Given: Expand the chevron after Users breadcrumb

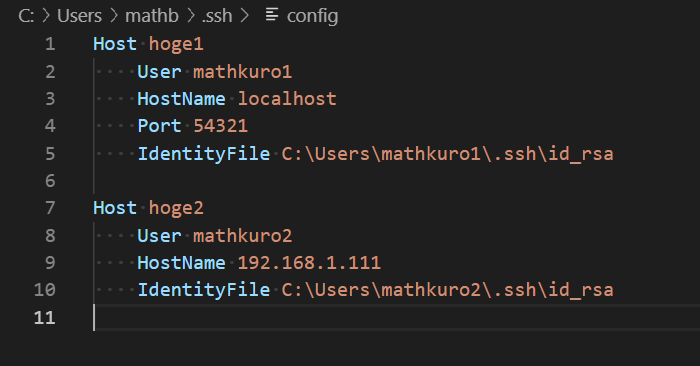Looking at the screenshot, I should tap(114, 16).
